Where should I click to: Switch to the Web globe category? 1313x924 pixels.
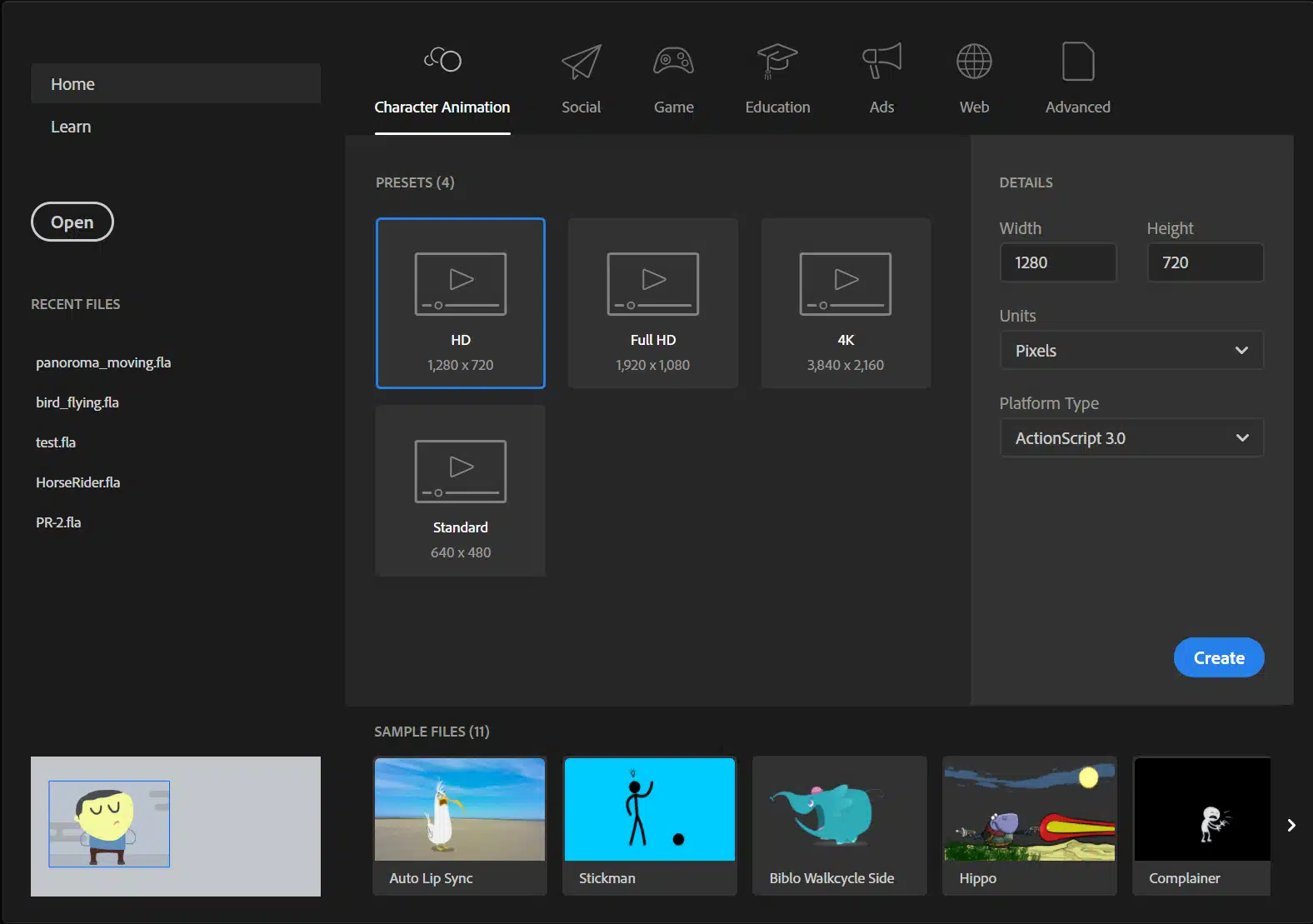coord(973,62)
